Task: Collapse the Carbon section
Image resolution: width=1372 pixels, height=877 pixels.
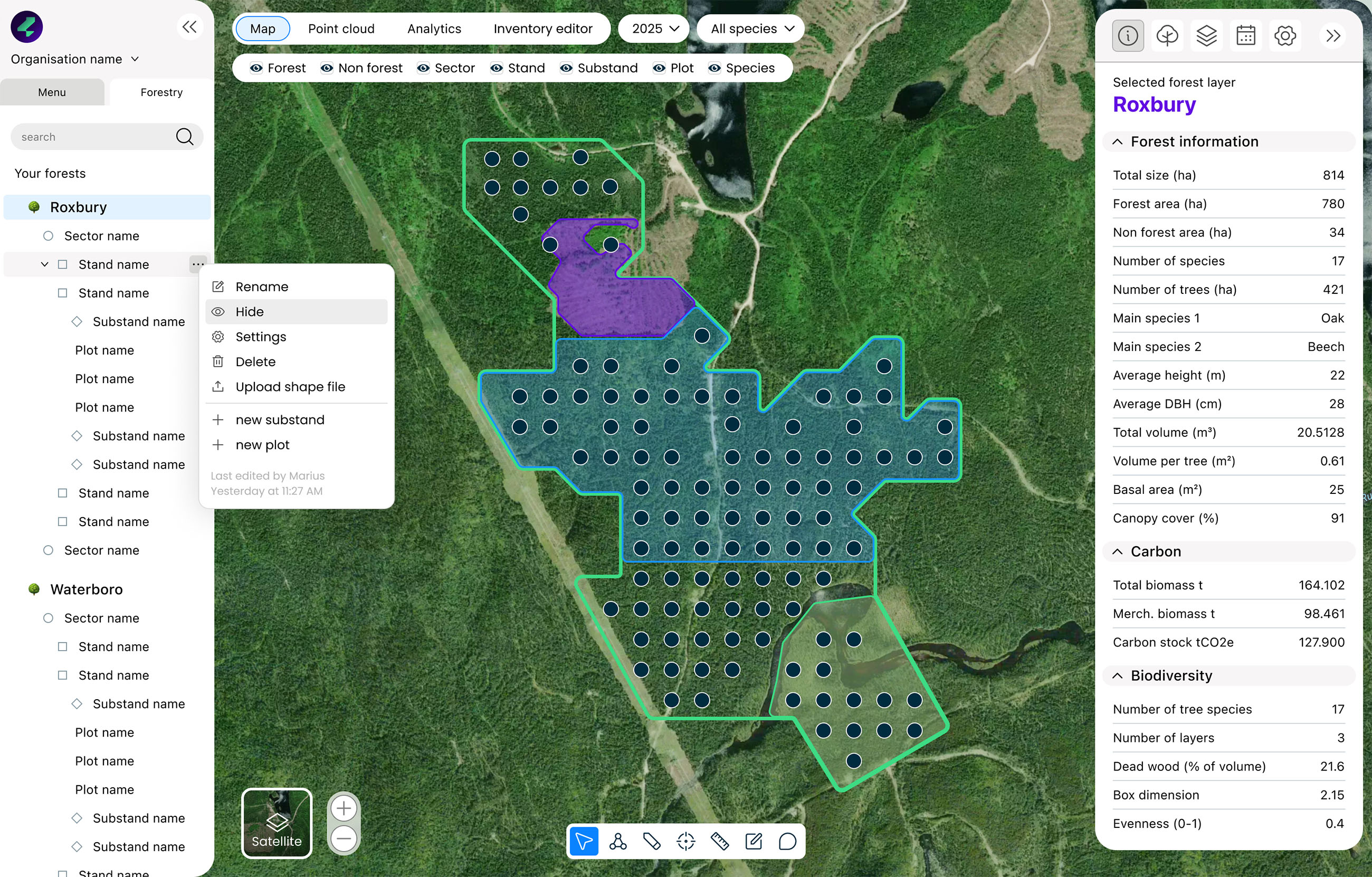Action: pos(1117,551)
